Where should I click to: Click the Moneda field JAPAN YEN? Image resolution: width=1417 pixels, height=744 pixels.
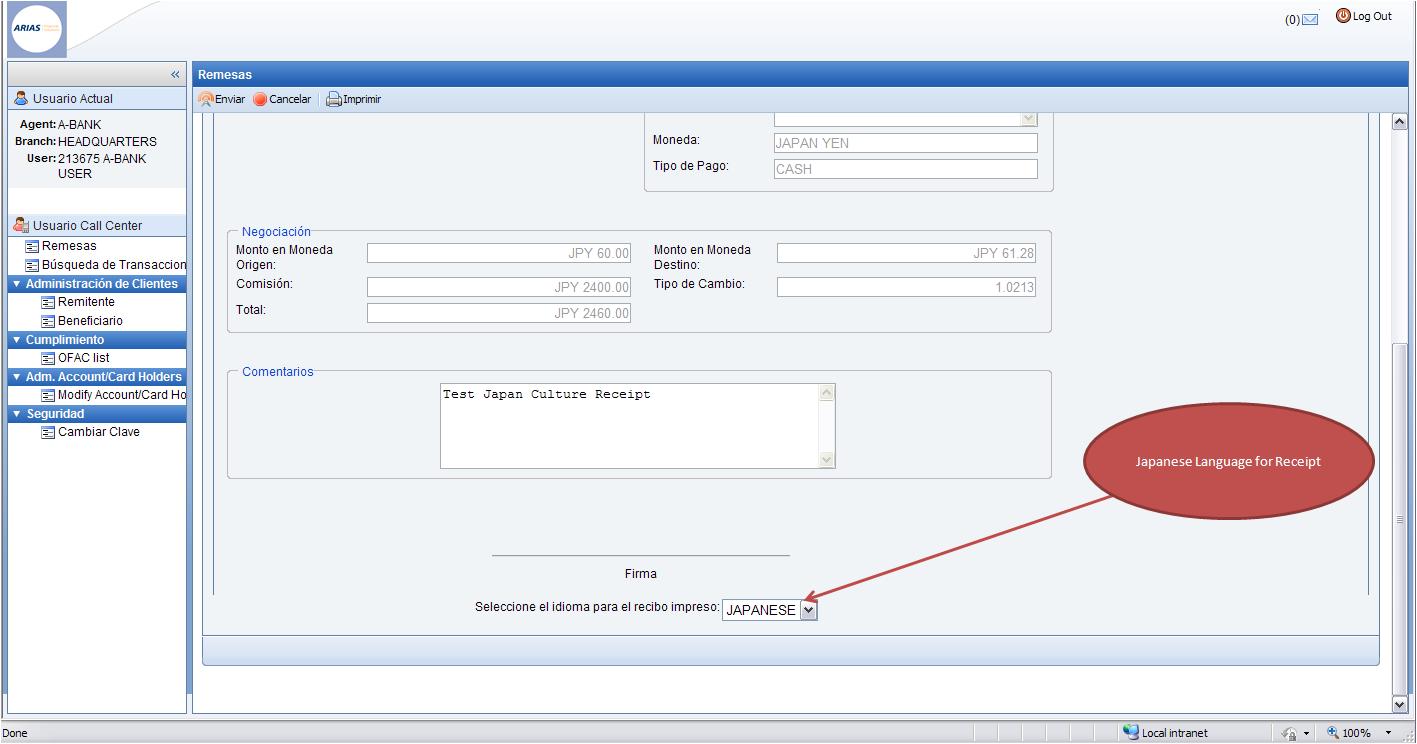click(x=906, y=143)
